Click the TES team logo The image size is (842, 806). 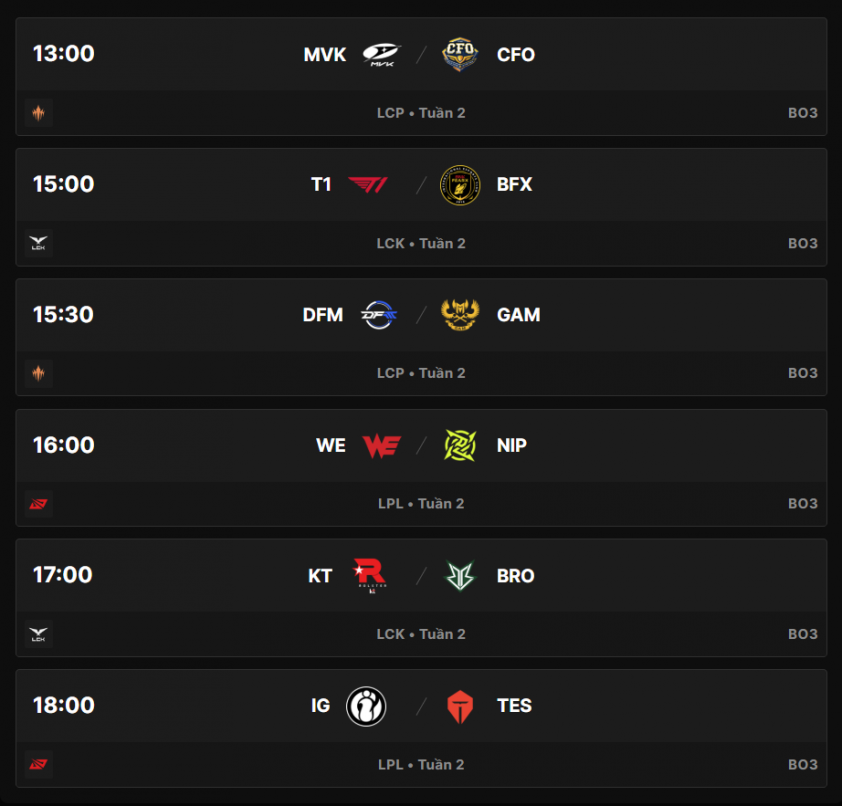(461, 706)
